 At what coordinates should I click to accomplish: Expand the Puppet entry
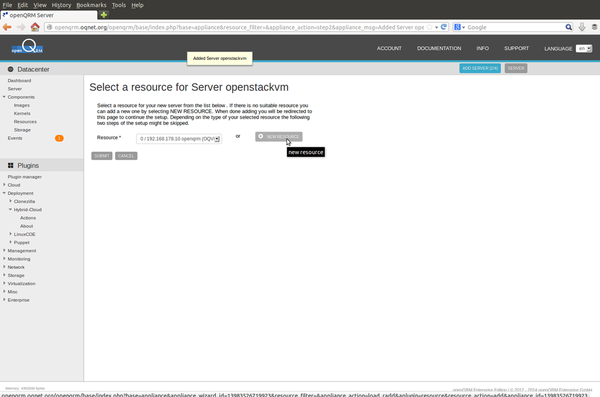[x=10, y=242]
